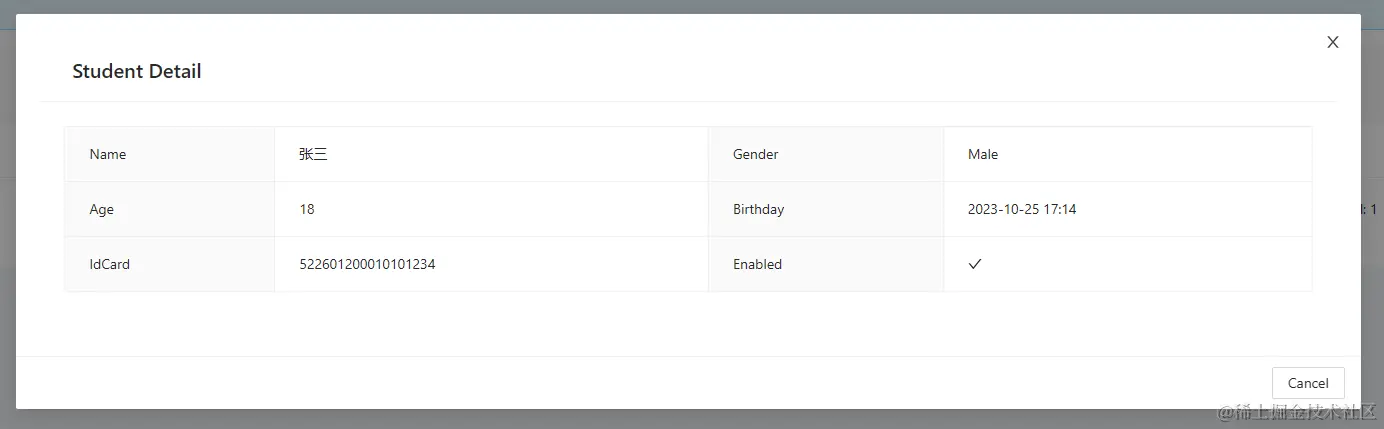The height and width of the screenshot is (429, 1384).
Task: Click the age value 18
Action: tap(307, 209)
